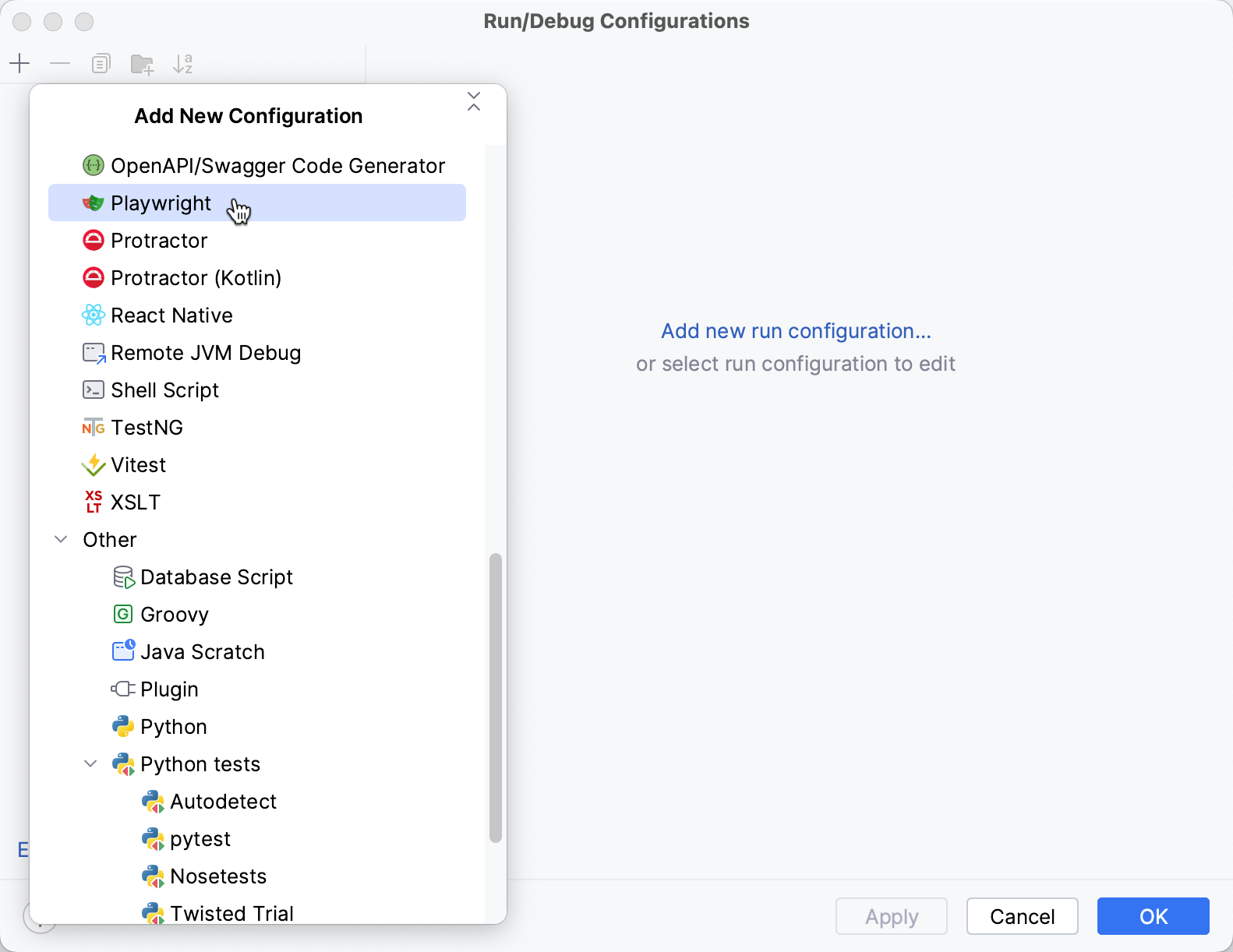
Task: Choose Protractor from the list
Action: 257,240
